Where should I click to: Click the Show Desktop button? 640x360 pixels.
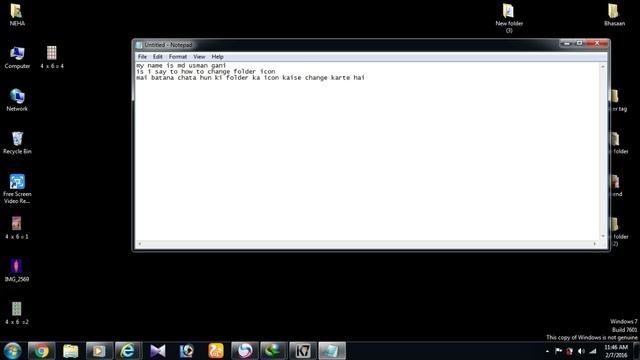click(636, 351)
